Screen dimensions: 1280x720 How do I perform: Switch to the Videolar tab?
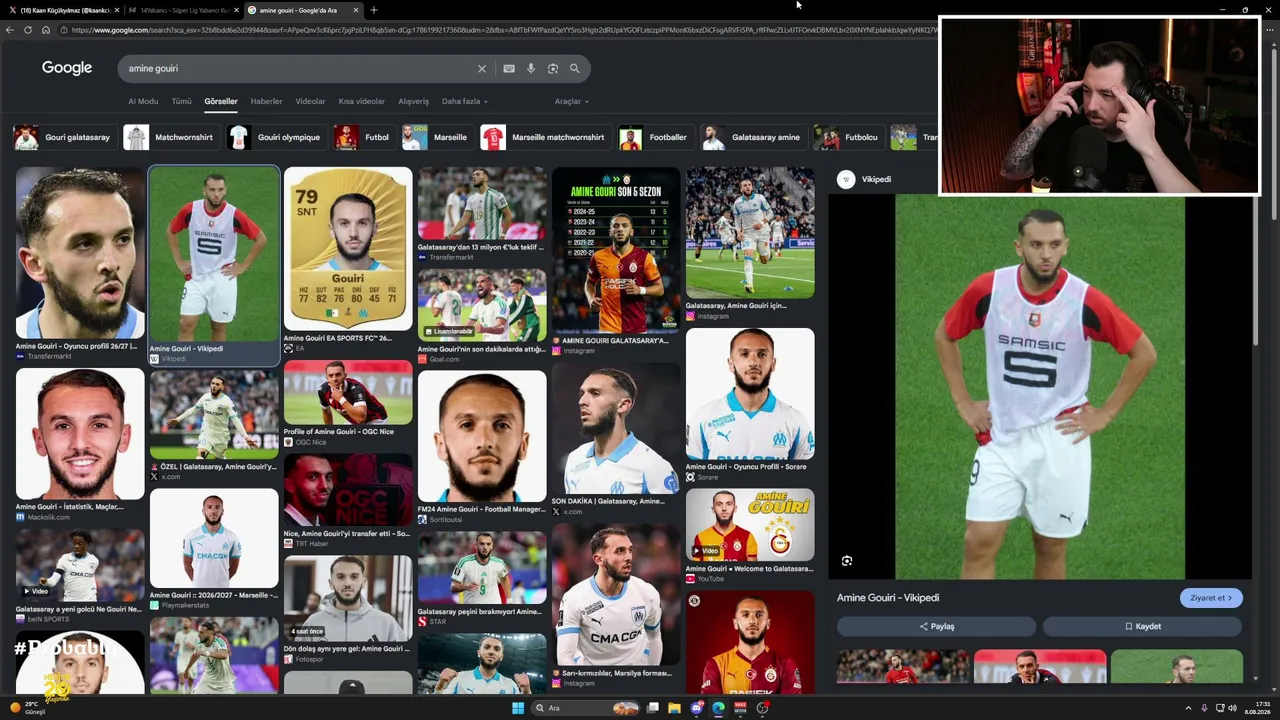click(x=310, y=101)
